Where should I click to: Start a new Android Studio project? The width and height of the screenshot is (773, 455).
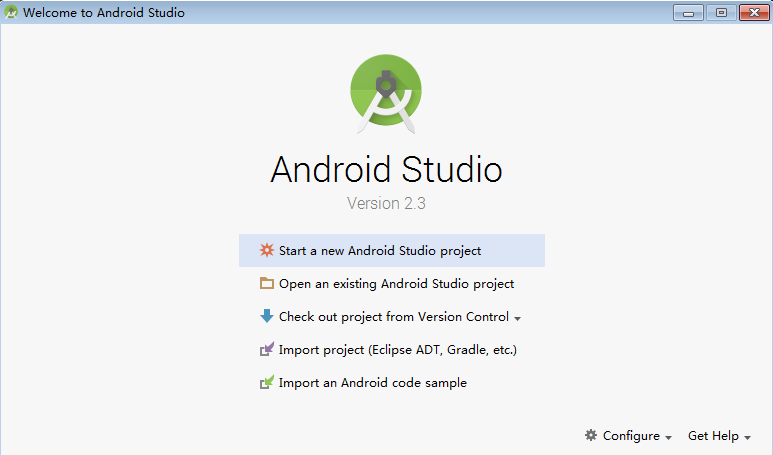[x=392, y=250]
